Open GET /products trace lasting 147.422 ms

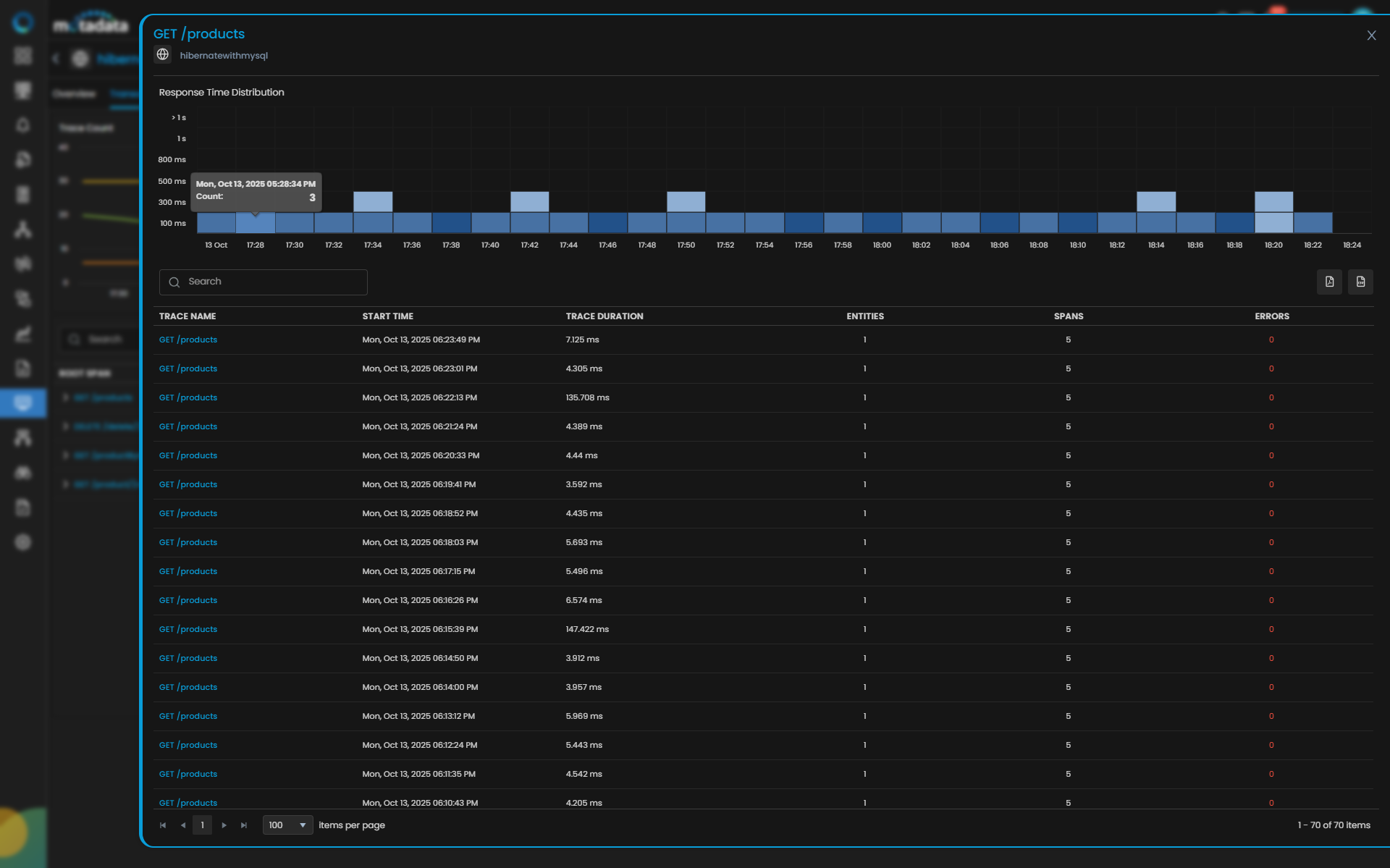pyautogui.click(x=188, y=629)
